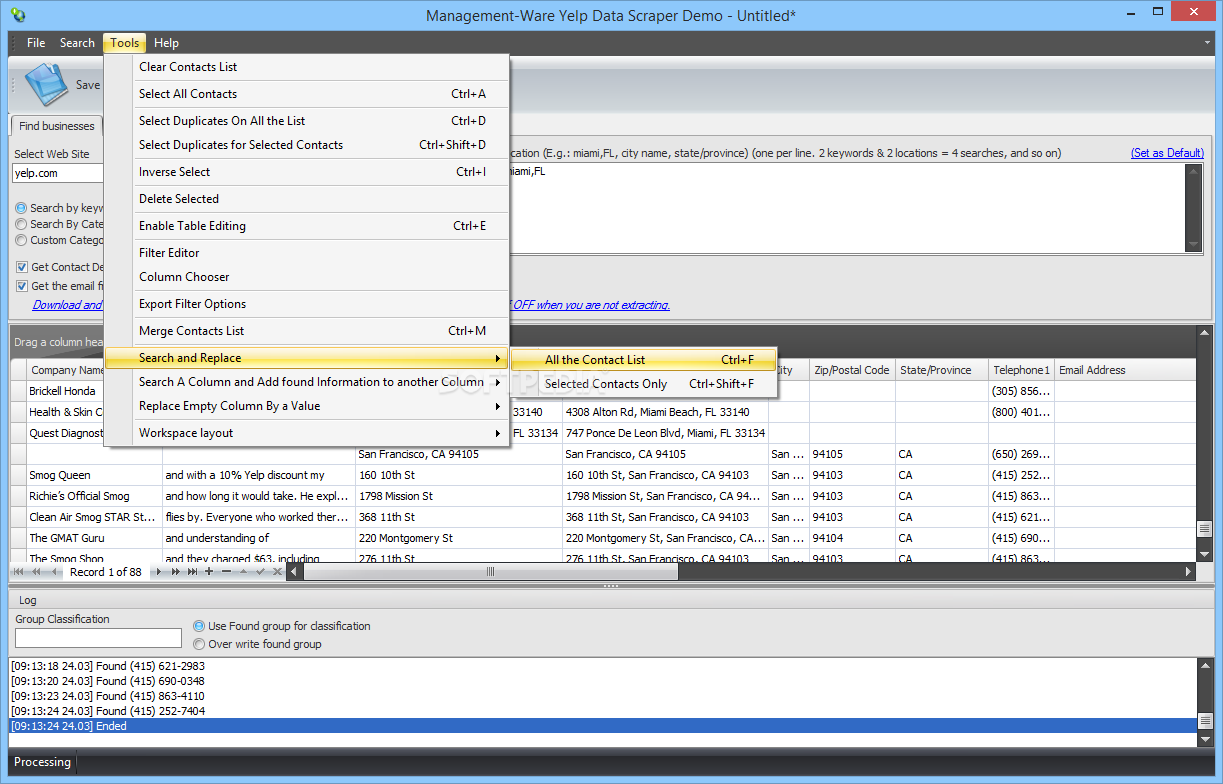Image resolution: width=1223 pixels, height=784 pixels.
Task: Choose Inverse Select menu item
Action: point(307,172)
